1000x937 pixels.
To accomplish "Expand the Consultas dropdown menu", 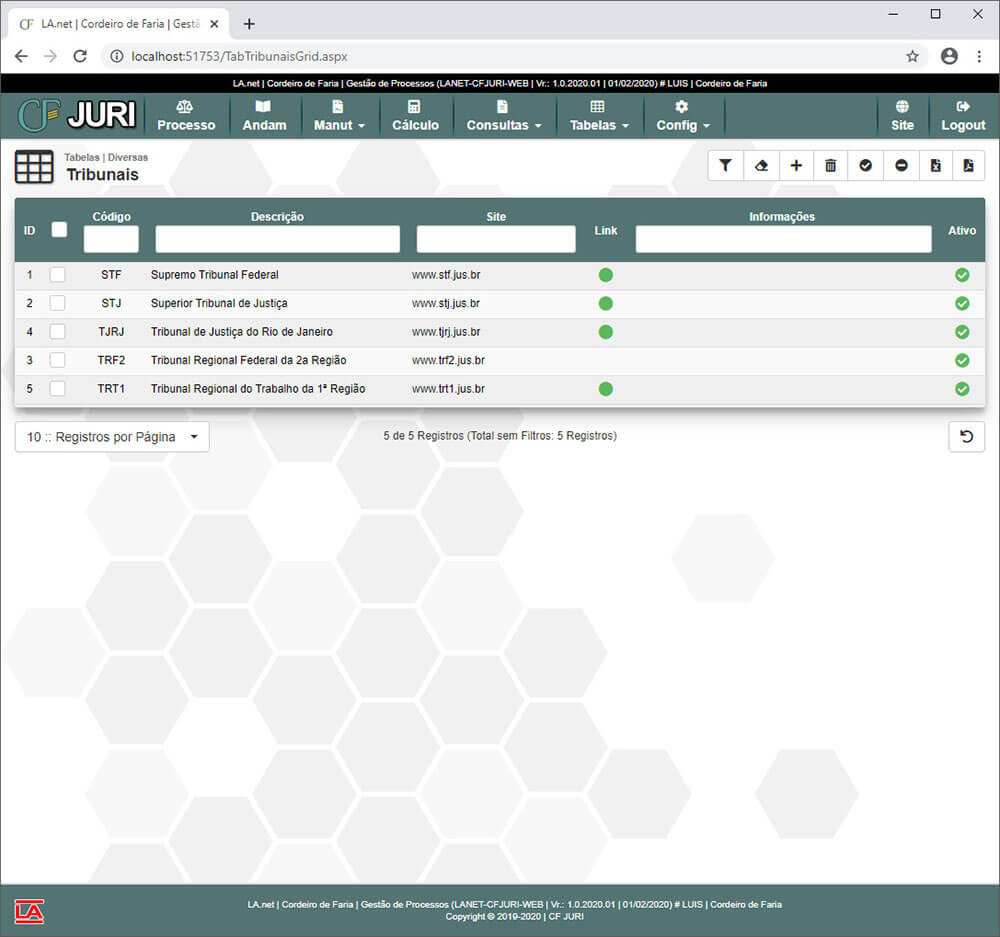I will click(x=503, y=116).
